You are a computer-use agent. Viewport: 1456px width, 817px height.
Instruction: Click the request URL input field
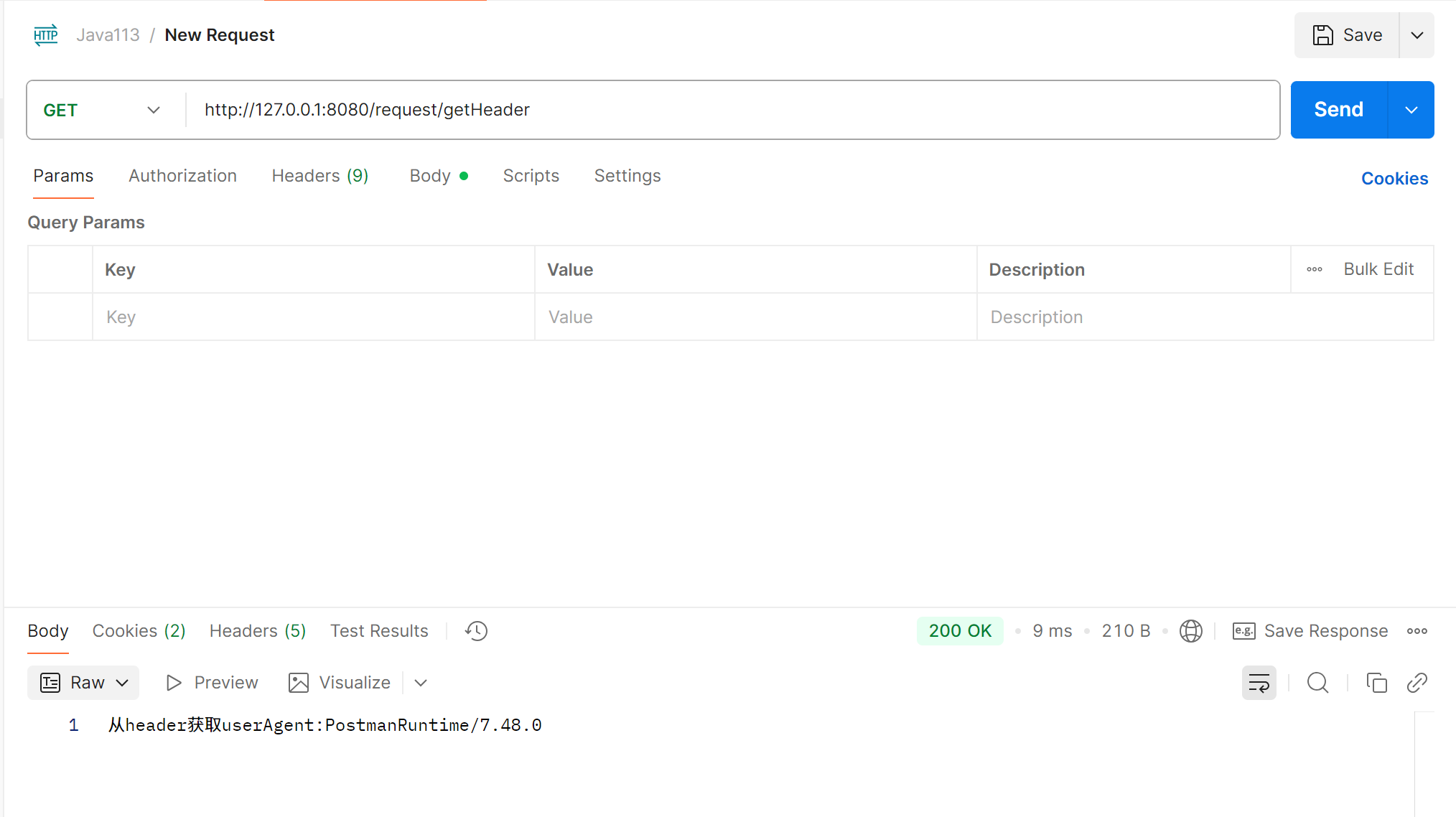click(x=732, y=110)
